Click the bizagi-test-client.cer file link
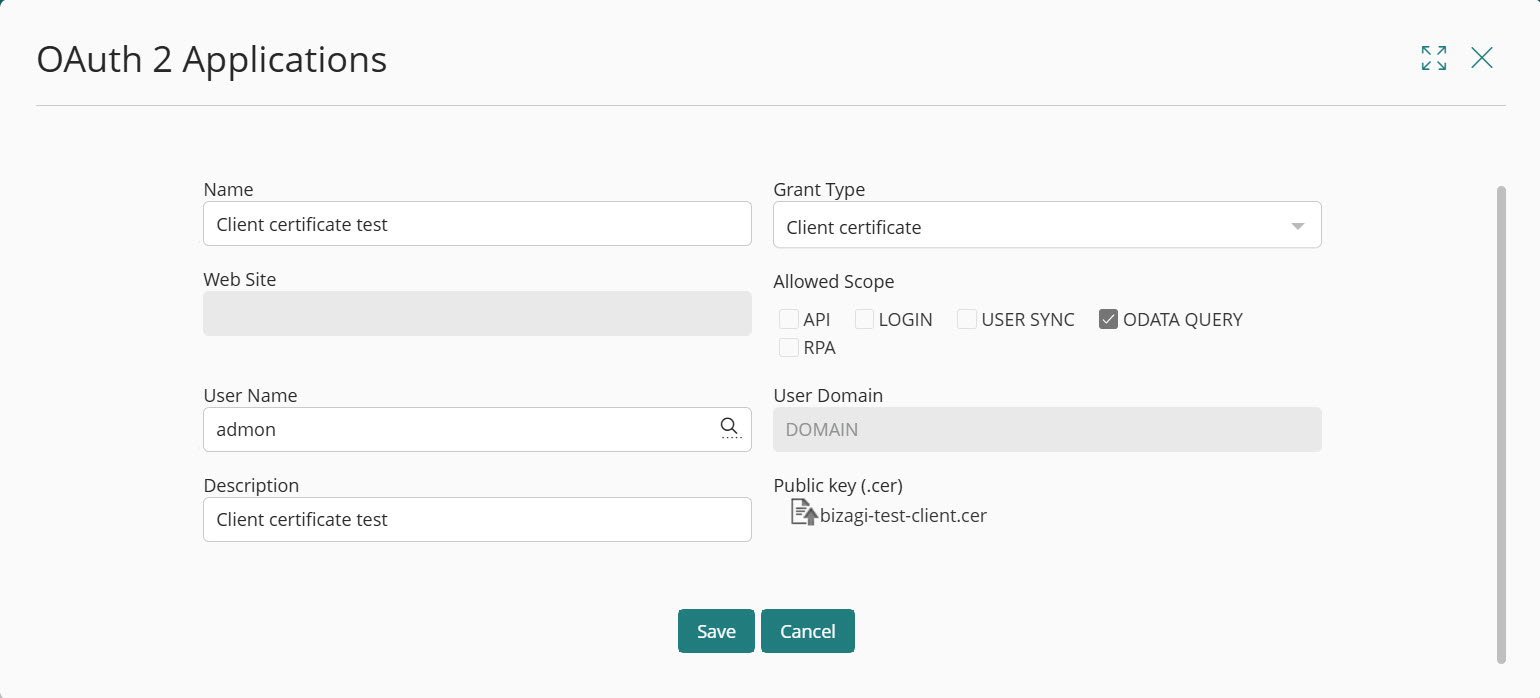 point(902,515)
